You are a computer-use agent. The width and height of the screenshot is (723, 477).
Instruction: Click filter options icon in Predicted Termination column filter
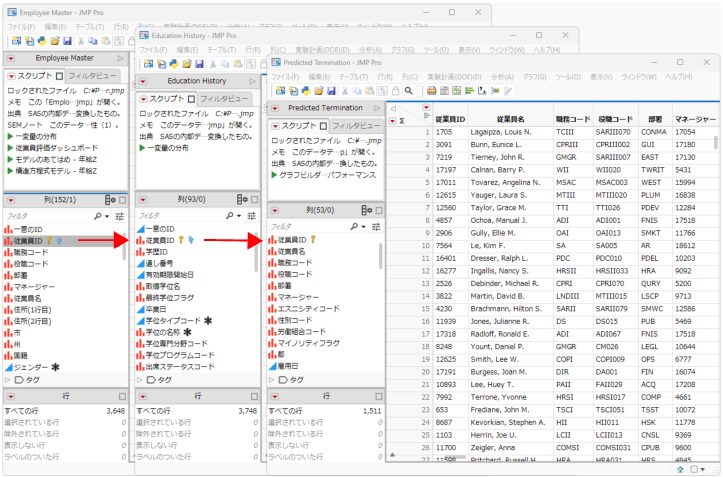click(376, 227)
